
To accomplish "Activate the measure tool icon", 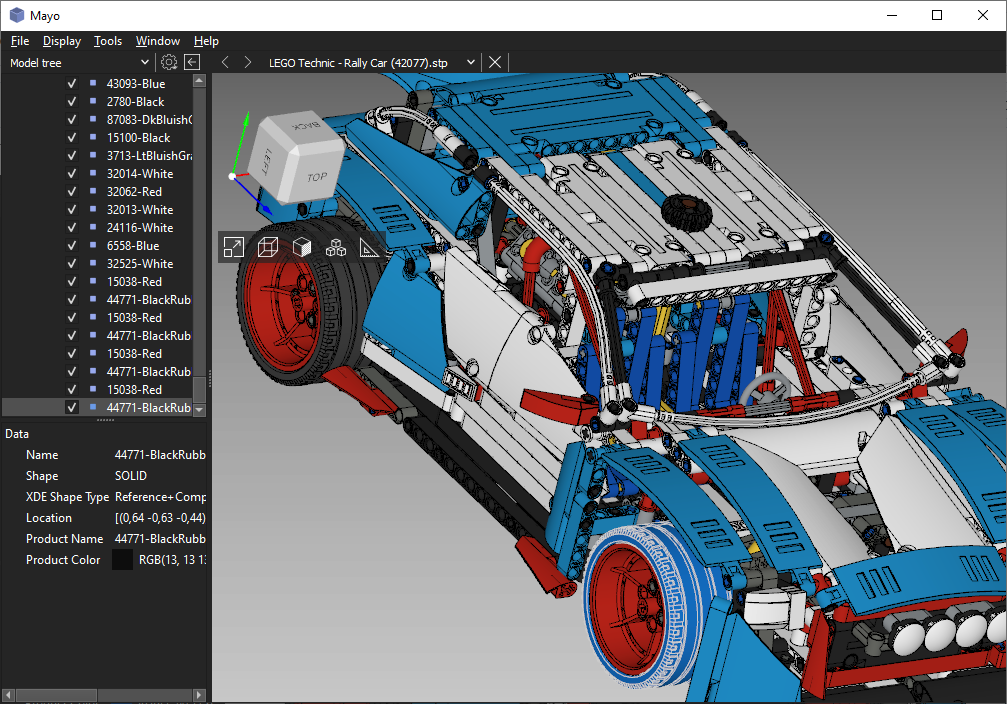I will click(369, 247).
